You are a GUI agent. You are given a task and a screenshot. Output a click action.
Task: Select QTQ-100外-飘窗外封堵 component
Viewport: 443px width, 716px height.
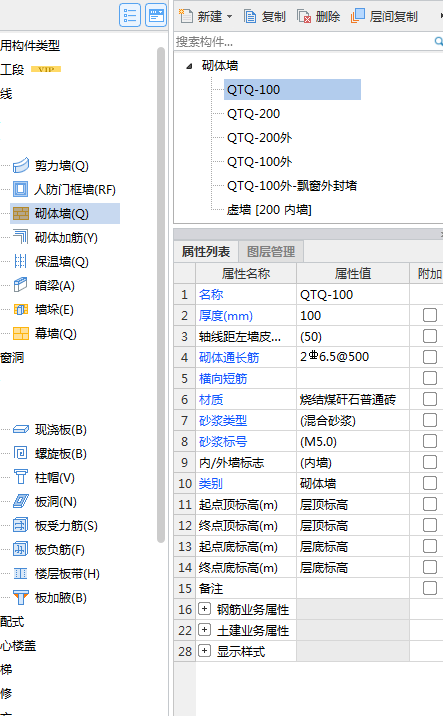tap(292, 186)
